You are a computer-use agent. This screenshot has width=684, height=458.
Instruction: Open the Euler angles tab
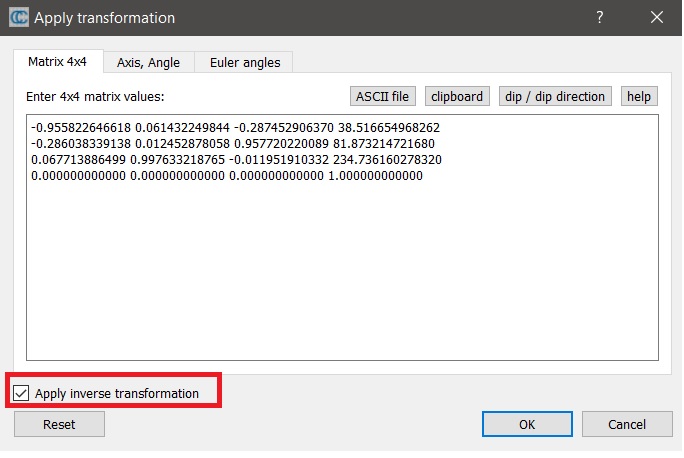(245, 62)
